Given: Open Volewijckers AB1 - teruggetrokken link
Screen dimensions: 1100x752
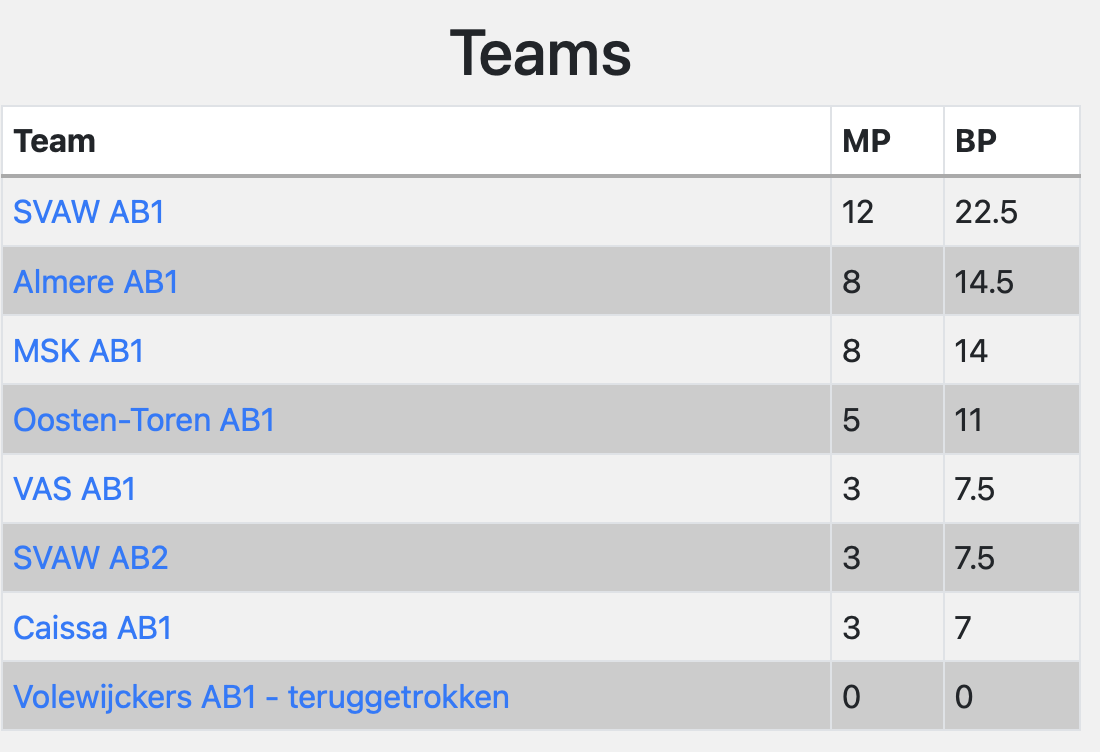Looking at the screenshot, I should tap(261, 696).
